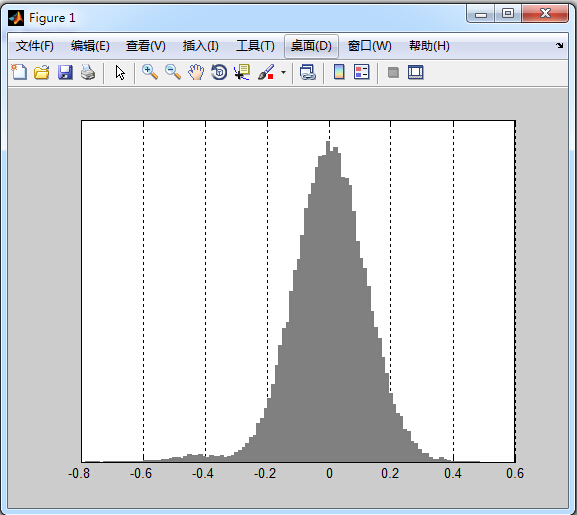
Task: Select the Rotate 3D tool
Action: coord(219,72)
